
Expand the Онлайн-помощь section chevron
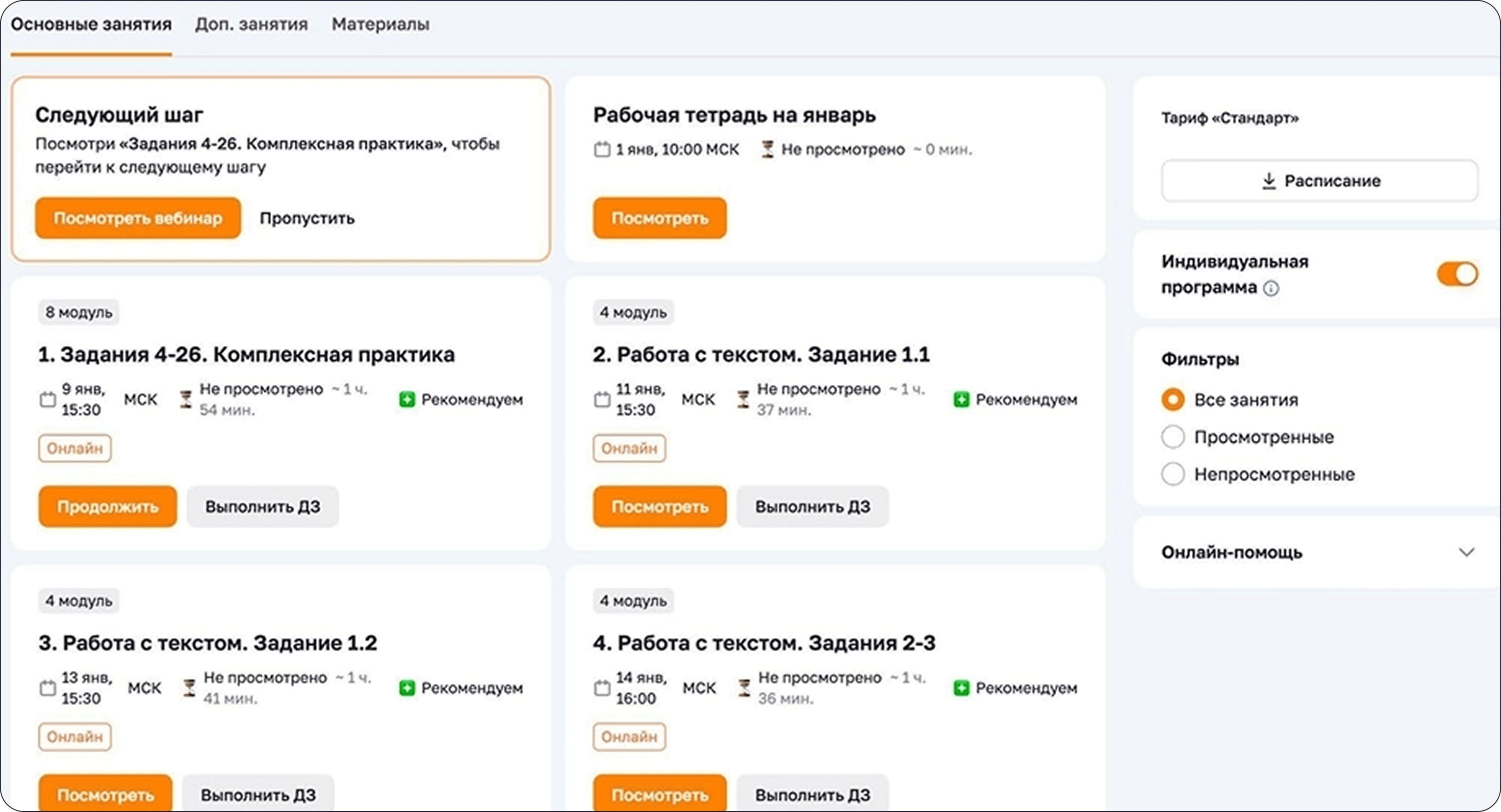(1466, 552)
